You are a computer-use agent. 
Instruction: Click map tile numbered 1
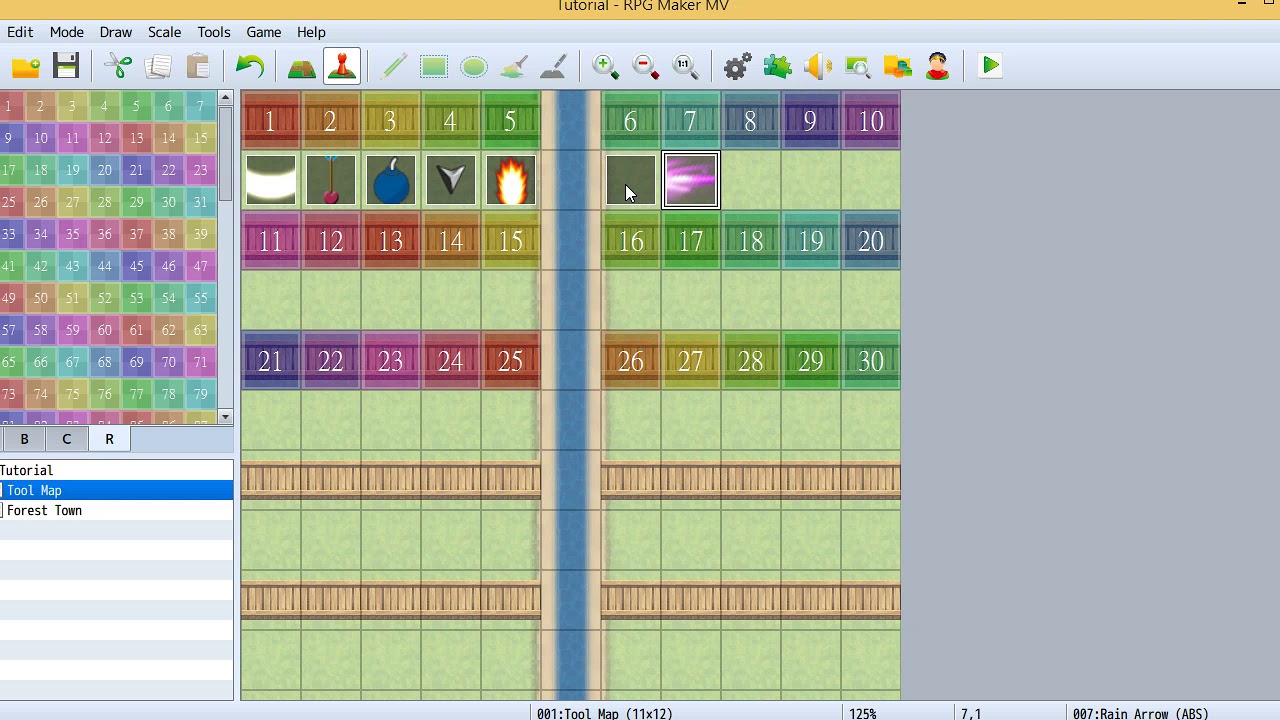tap(271, 121)
